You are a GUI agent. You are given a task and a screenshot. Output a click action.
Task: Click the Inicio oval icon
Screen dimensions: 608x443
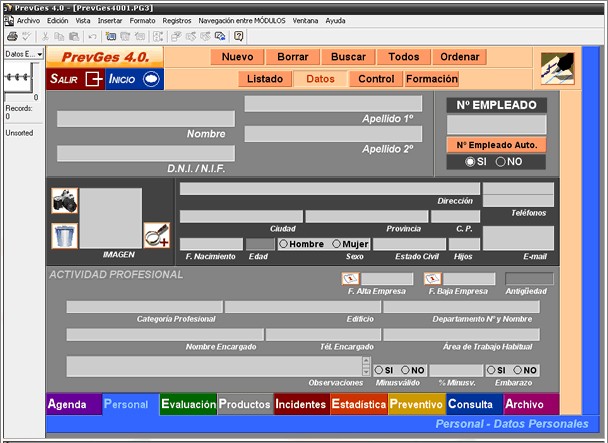click(151, 79)
